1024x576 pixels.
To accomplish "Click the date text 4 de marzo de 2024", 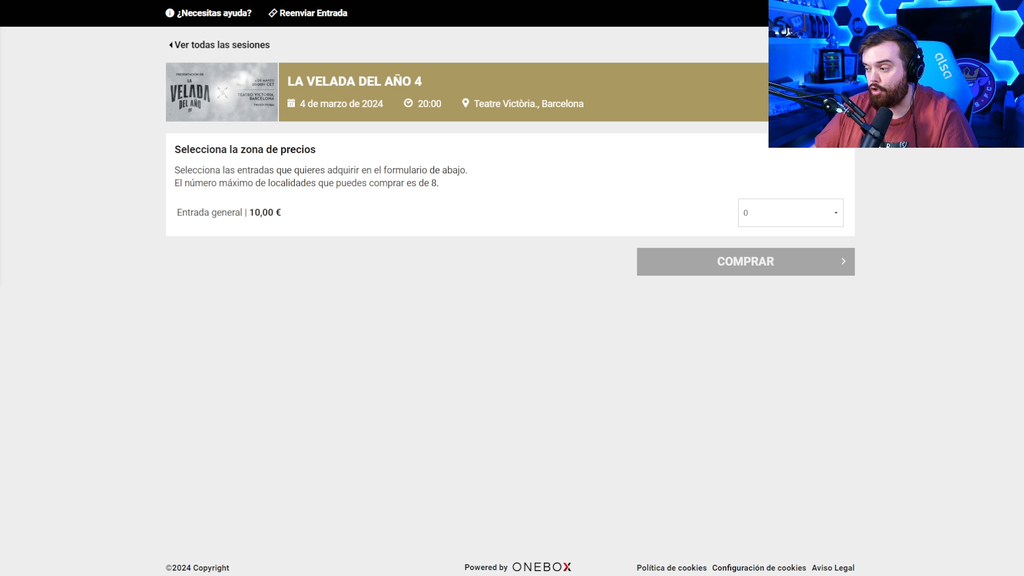I will 342,104.
